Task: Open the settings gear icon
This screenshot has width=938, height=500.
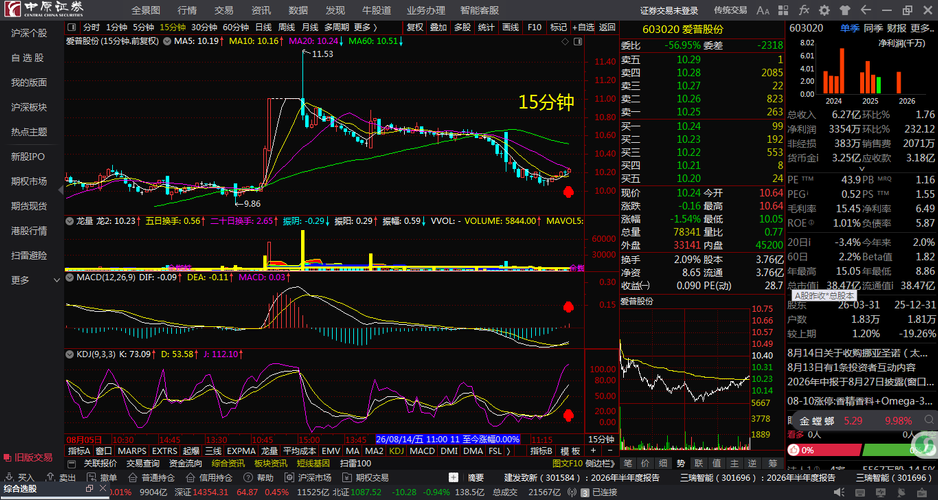Action: [824, 10]
